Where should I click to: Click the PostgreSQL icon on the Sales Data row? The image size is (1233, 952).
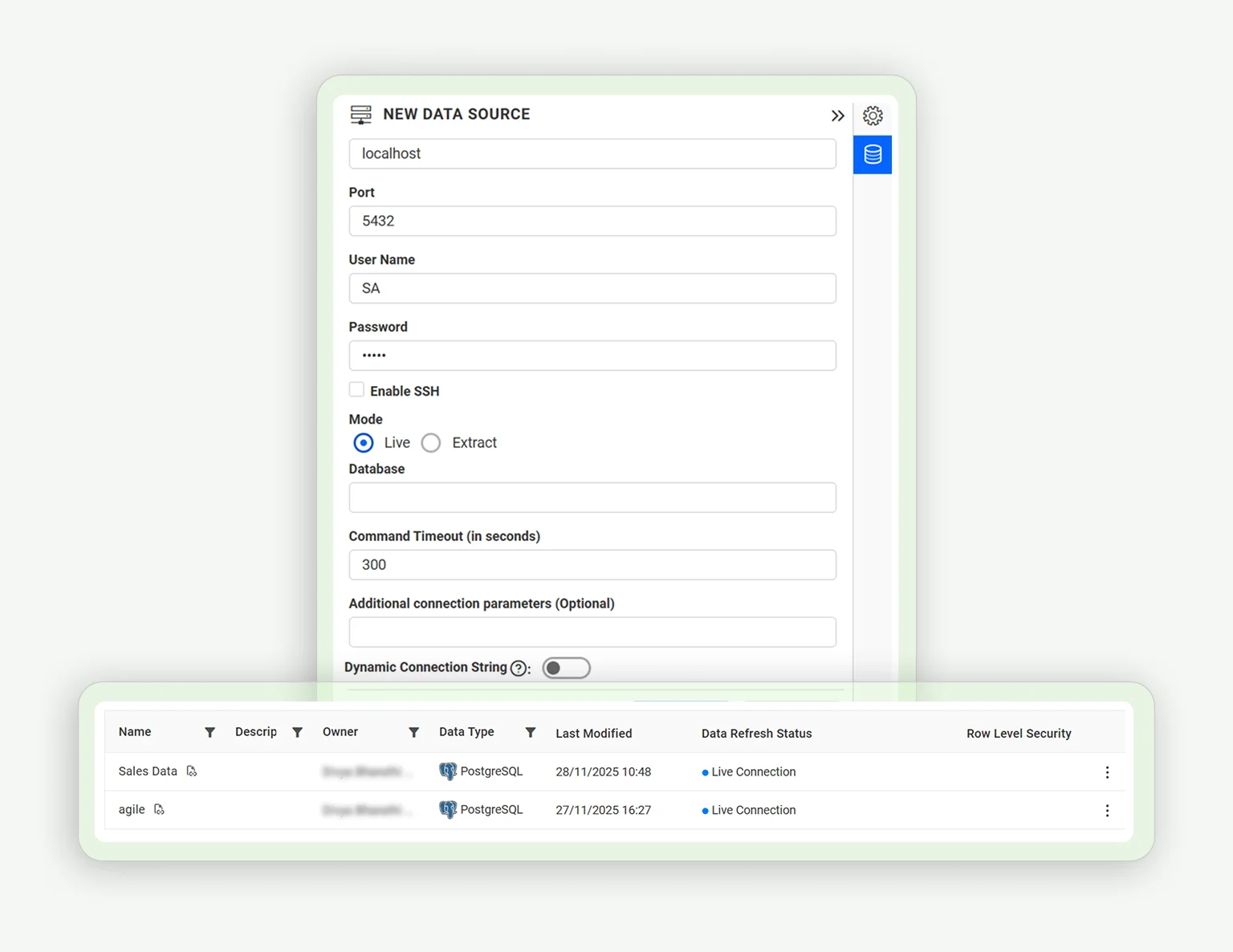(x=447, y=771)
